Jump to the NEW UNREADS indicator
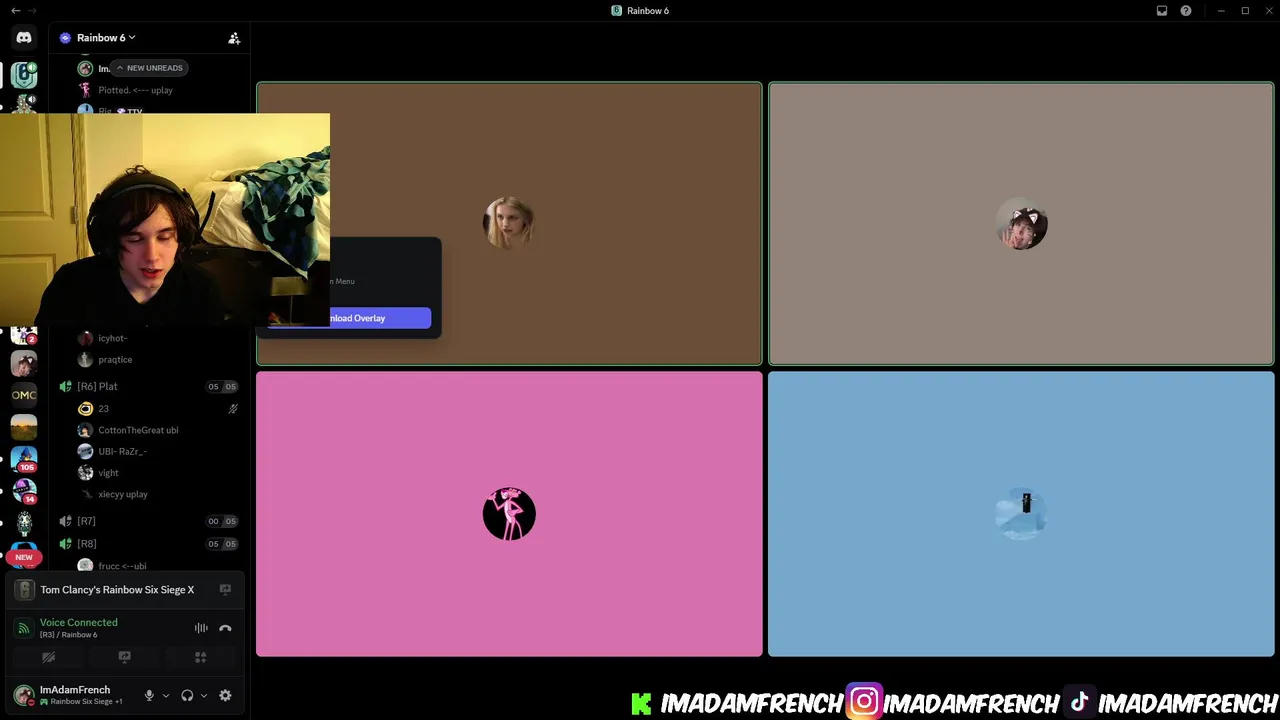 149,68
